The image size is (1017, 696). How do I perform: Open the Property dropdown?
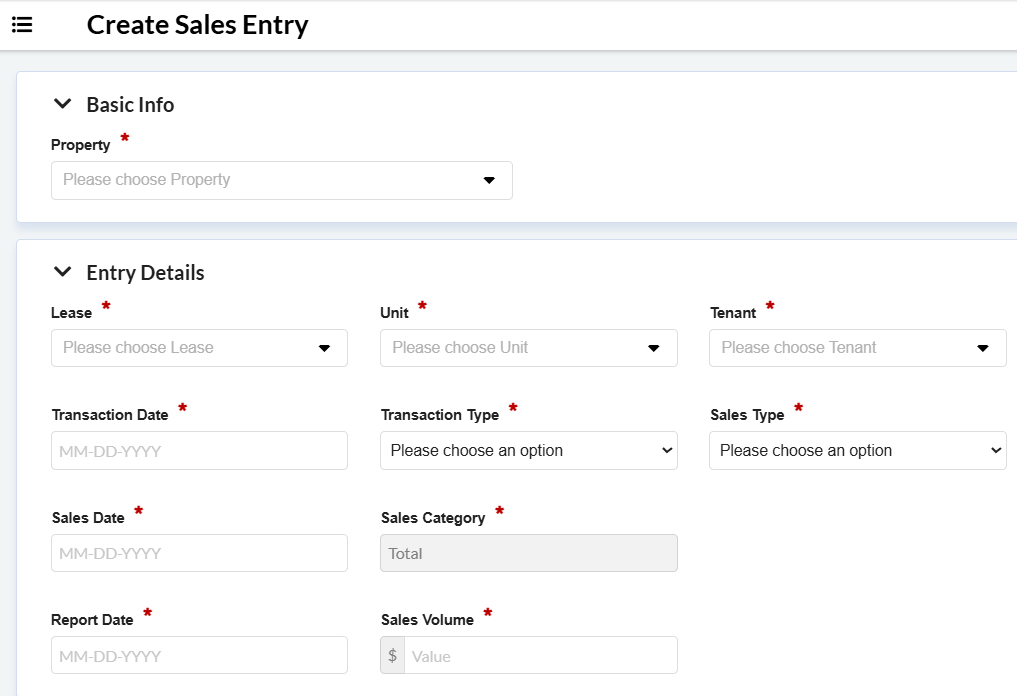[281, 180]
